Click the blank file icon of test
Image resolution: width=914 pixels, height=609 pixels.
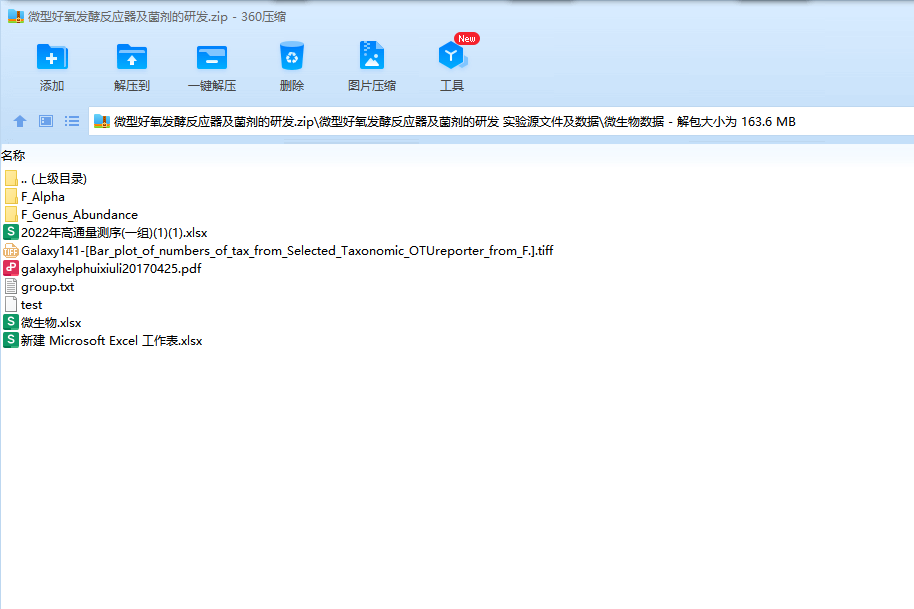(x=10, y=304)
